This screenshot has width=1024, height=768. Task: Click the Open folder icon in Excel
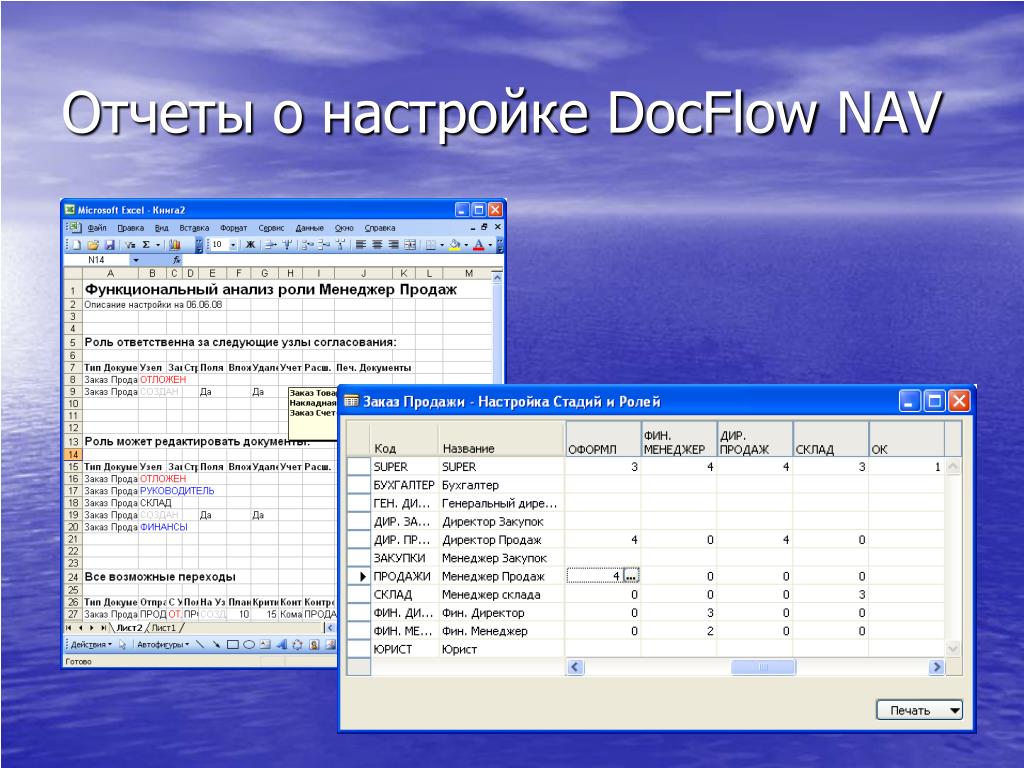(93, 245)
